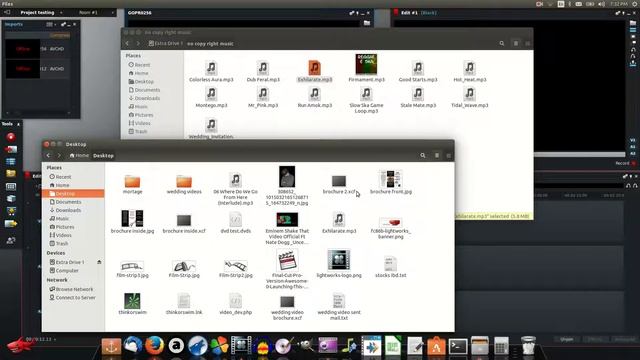Open the options menu in Desktop window toolbar
The image size is (640, 360).
[x=449, y=156]
